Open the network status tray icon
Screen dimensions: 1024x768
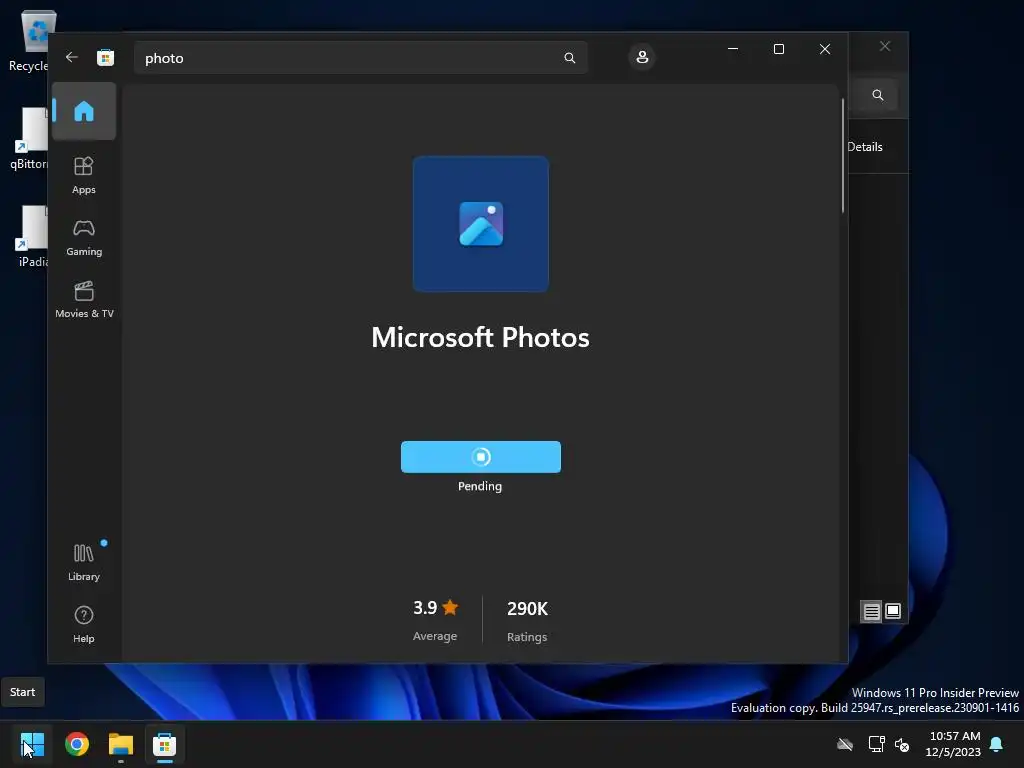[x=876, y=744]
